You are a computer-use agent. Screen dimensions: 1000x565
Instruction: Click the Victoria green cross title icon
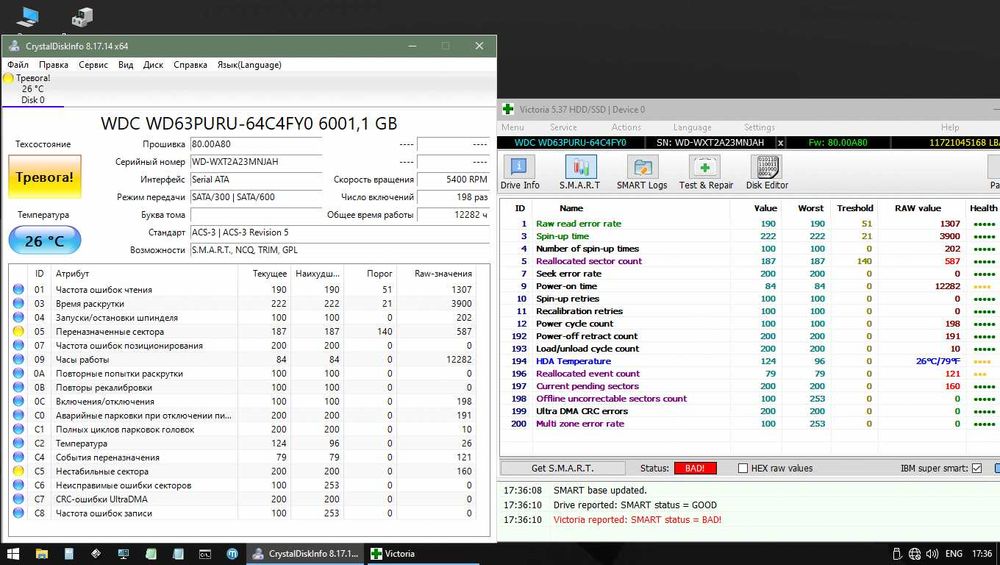[x=508, y=109]
